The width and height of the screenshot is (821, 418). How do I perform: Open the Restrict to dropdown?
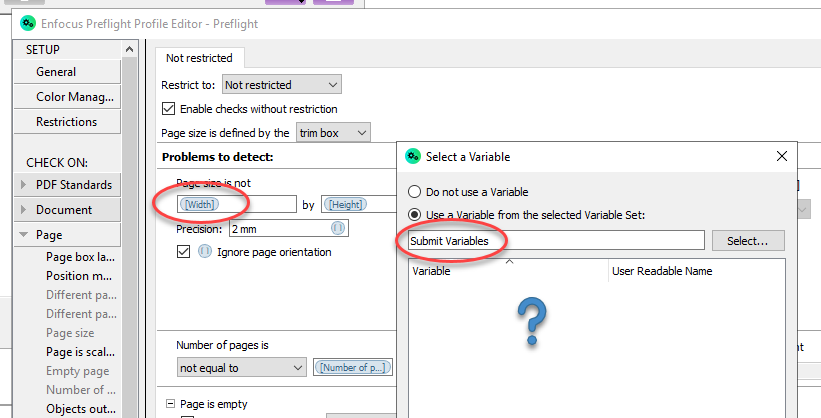tap(281, 85)
